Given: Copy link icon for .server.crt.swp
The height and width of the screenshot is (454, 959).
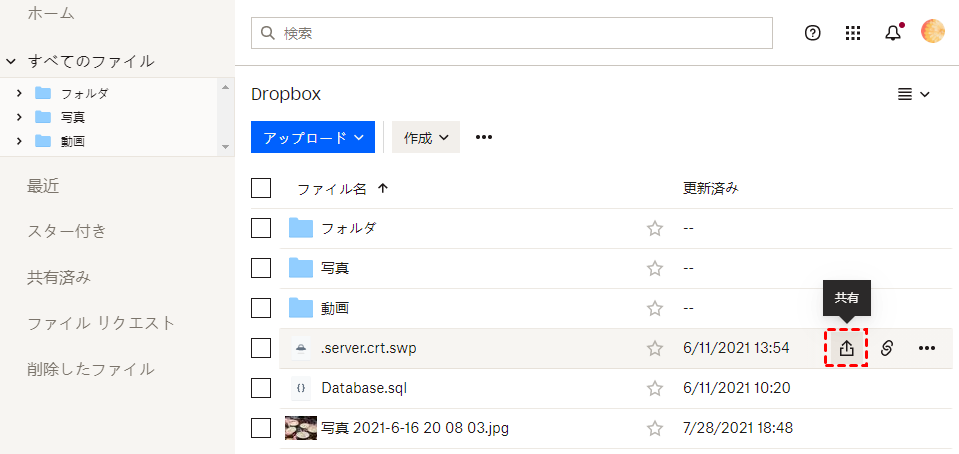Looking at the screenshot, I should tap(886, 348).
